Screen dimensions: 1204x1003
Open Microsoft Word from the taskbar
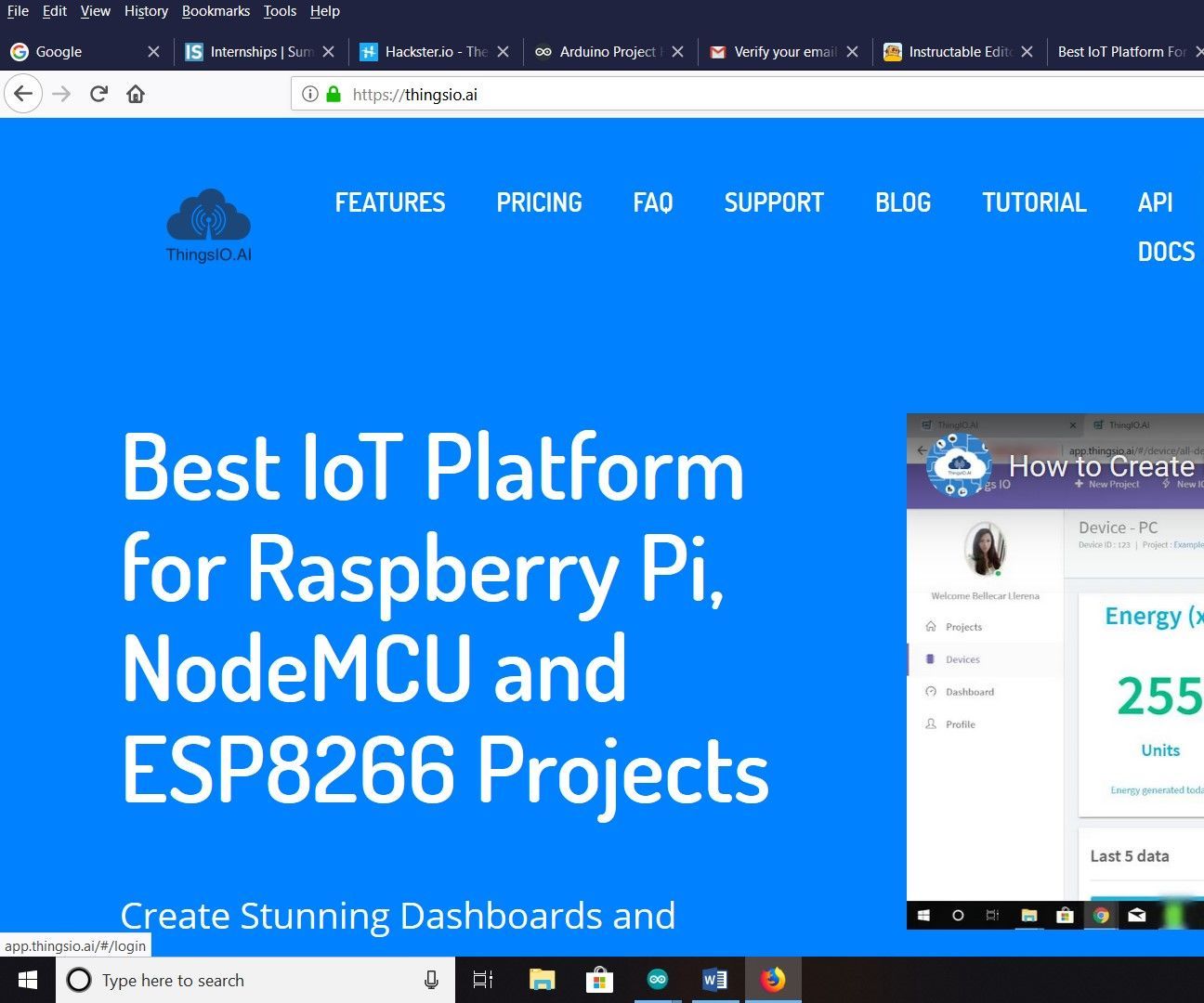pyautogui.click(x=715, y=979)
